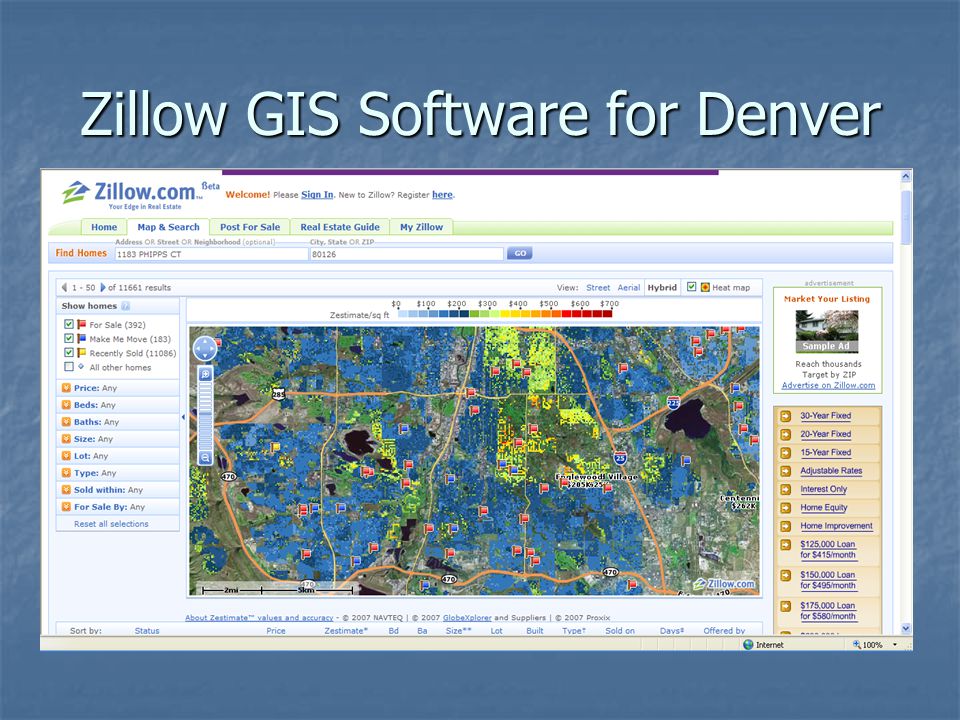Click the blue Make Me Move flag legend icon

81,339
